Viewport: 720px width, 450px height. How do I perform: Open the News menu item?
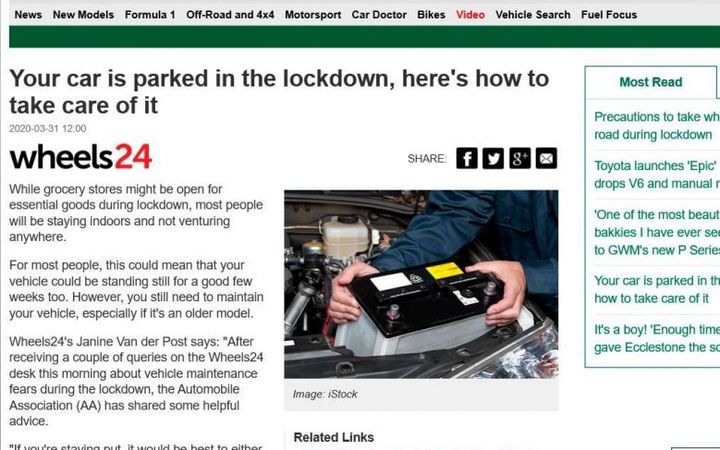pyautogui.click(x=28, y=15)
